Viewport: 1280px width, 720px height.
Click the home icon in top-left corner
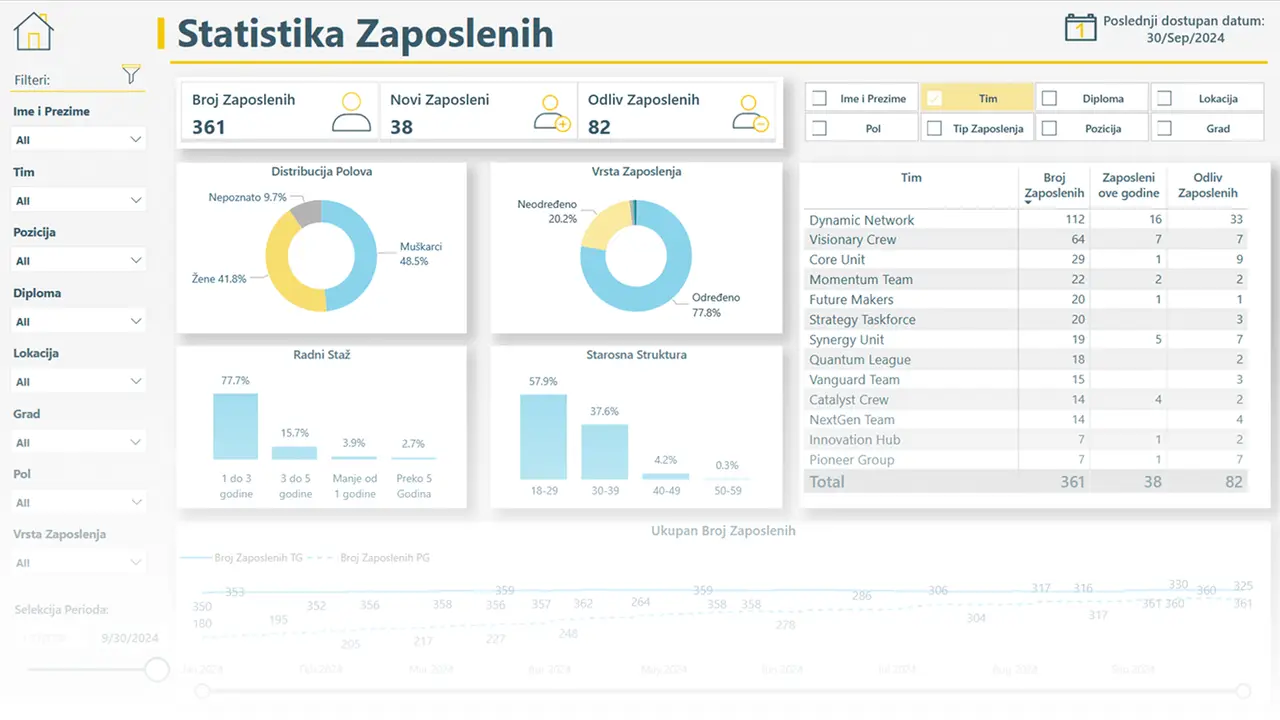click(x=33, y=31)
